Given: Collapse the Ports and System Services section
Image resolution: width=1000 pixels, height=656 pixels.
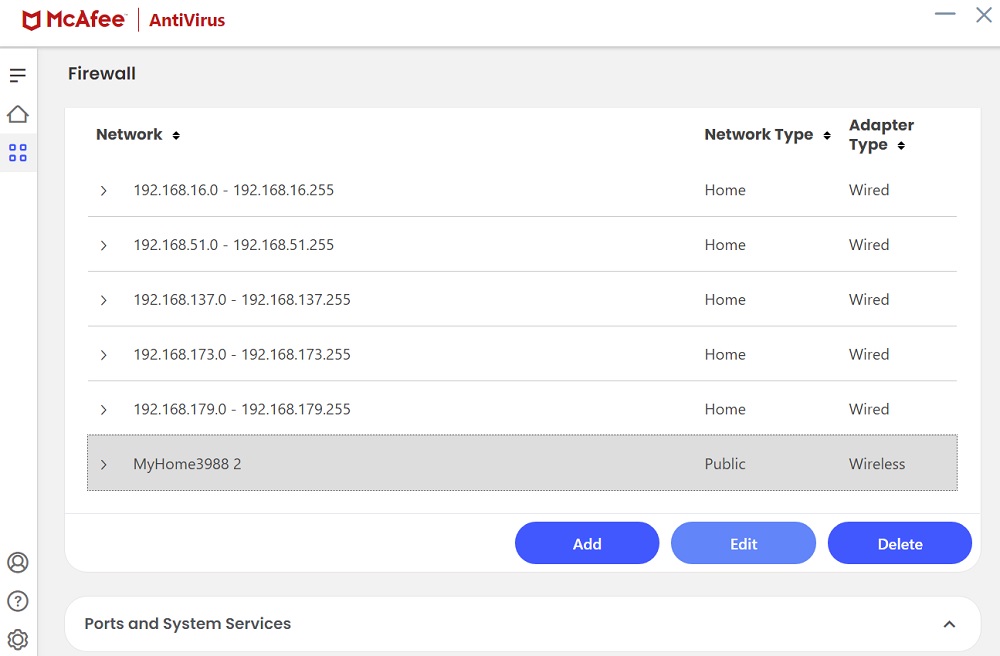Looking at the screenshot, I should (x=949, y=623).
